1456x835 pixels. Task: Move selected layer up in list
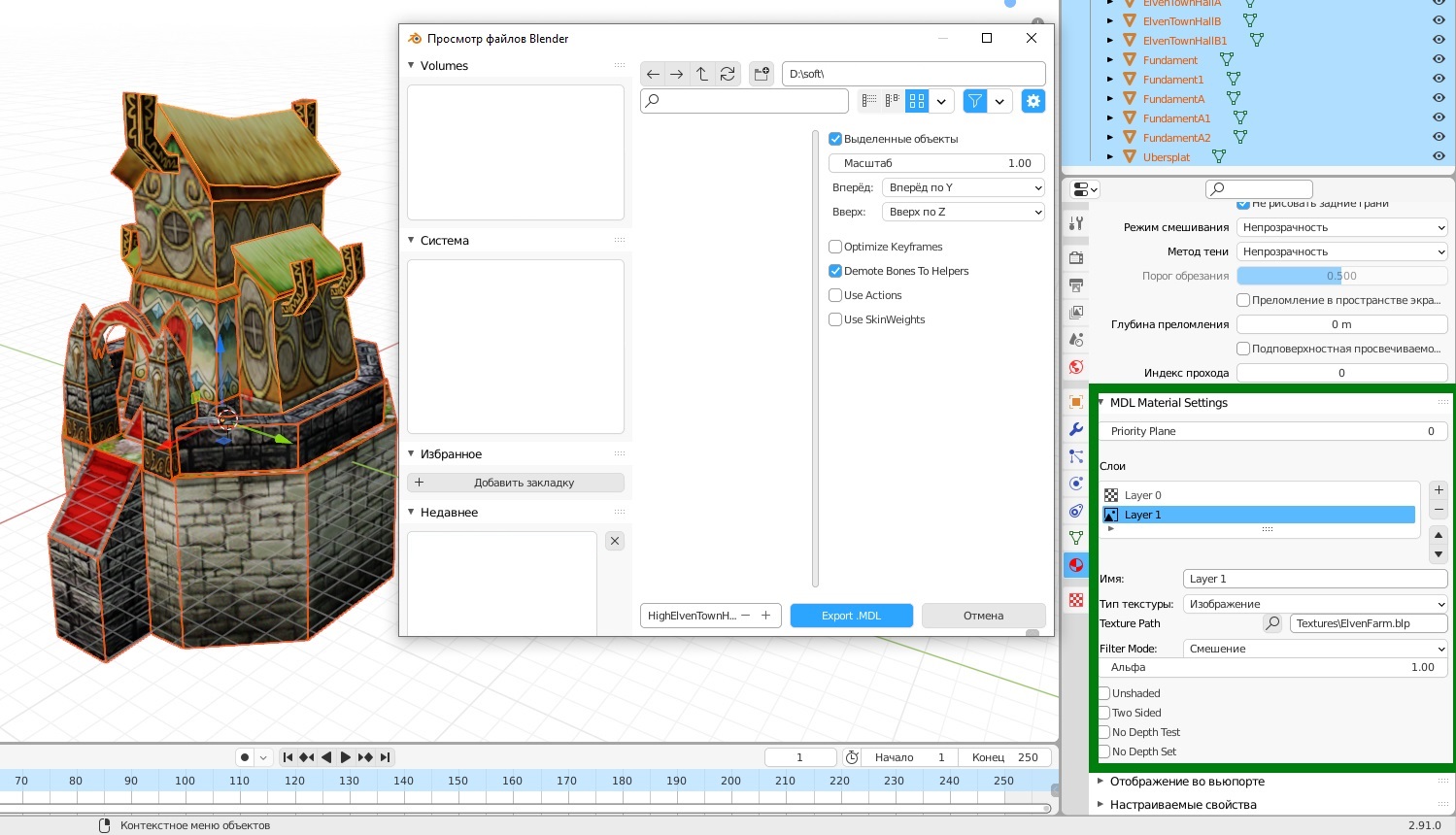pyautogui.click(x=1439, y=535)
